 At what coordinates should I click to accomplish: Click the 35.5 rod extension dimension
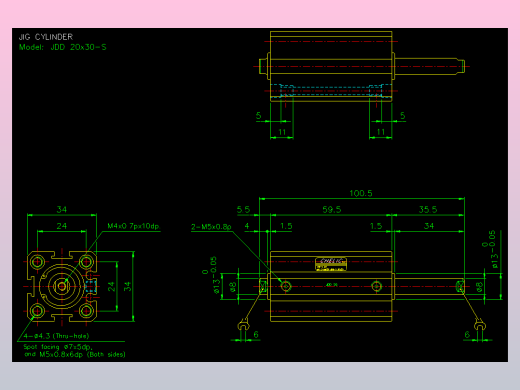(x=428, y=210)
